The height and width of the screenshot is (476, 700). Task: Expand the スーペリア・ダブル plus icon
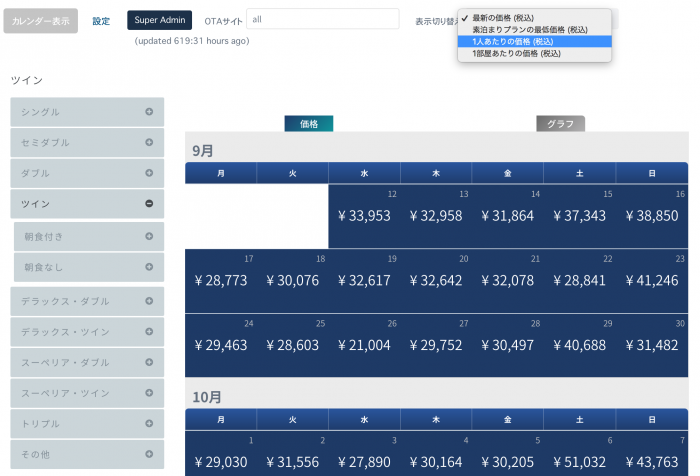coord(149,362)
